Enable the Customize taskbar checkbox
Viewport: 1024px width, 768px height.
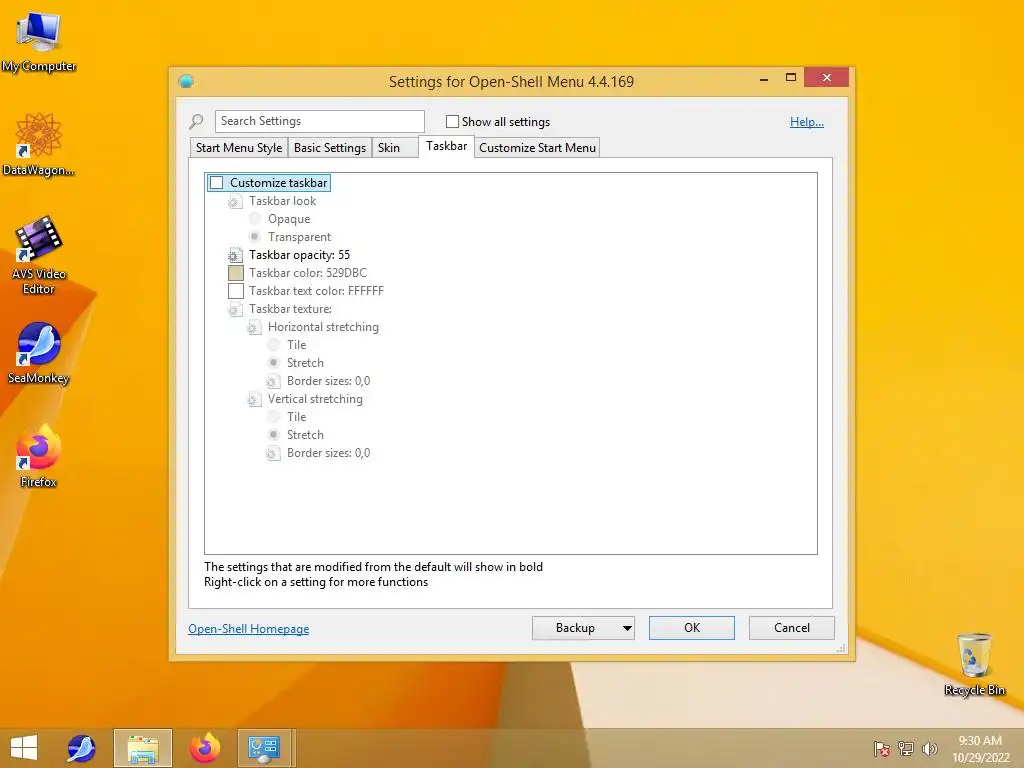point(217,183)
